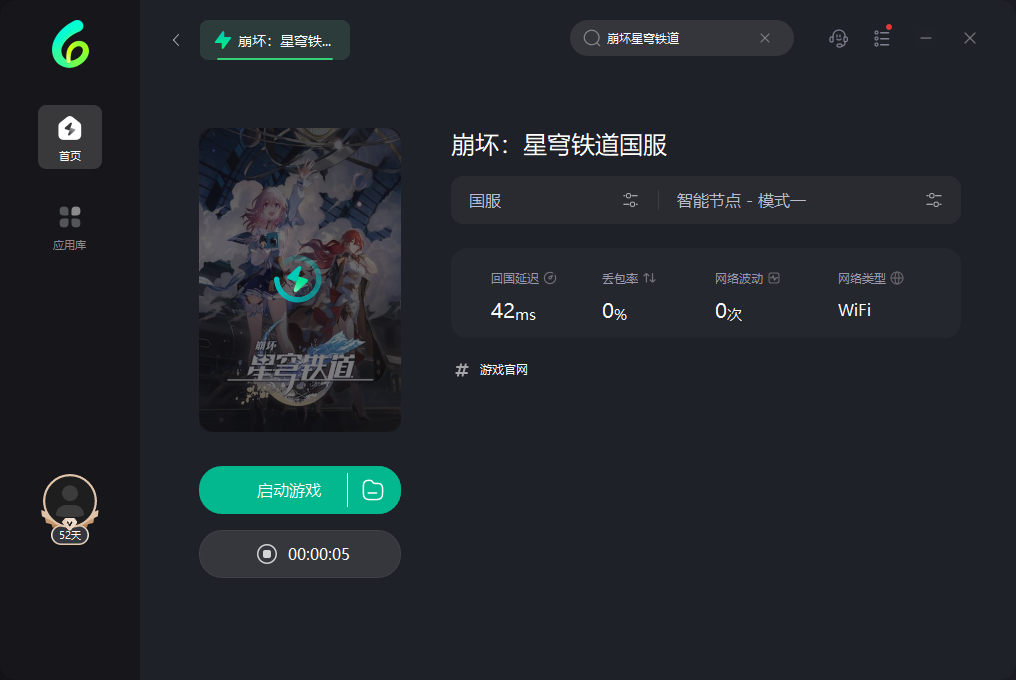Open the menu list icon with red dot
Viewport: 1016px width, 680px height.
[x=882, y=38]
